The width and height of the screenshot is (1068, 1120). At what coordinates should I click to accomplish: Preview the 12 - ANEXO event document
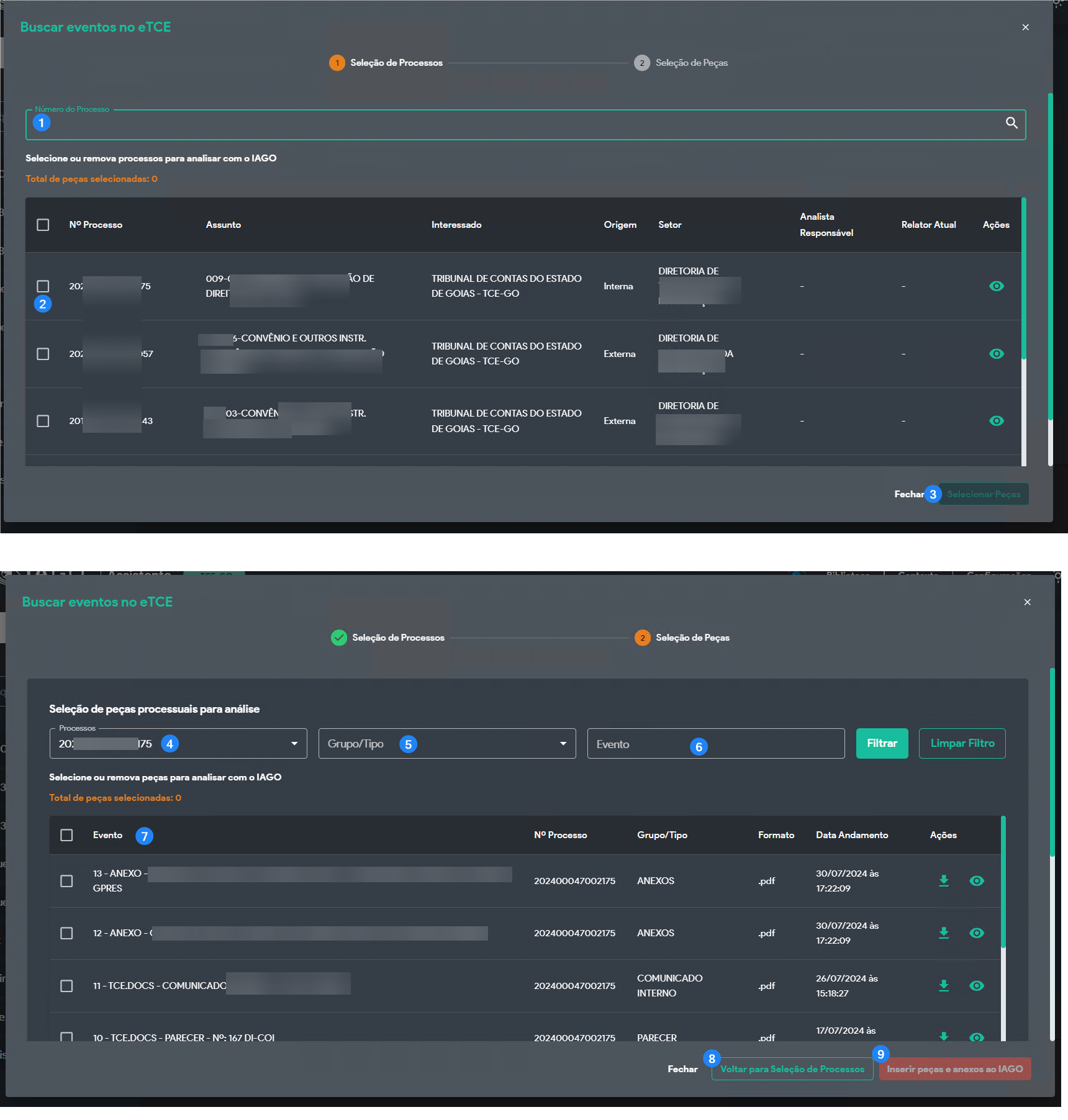pos(976,933)
